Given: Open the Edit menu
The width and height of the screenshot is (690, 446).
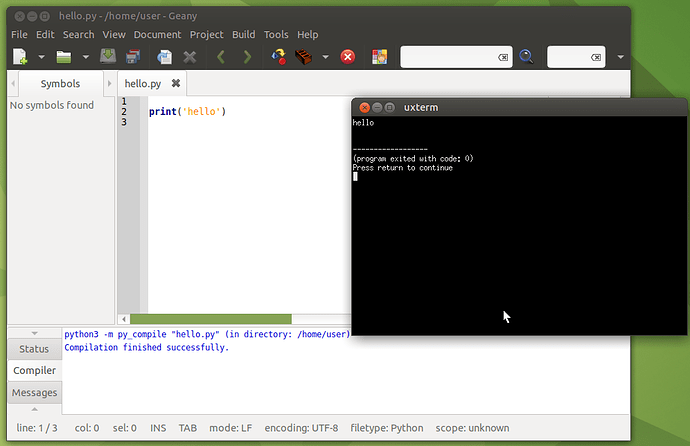Looking at the screenshot, I should pos(45,34).
